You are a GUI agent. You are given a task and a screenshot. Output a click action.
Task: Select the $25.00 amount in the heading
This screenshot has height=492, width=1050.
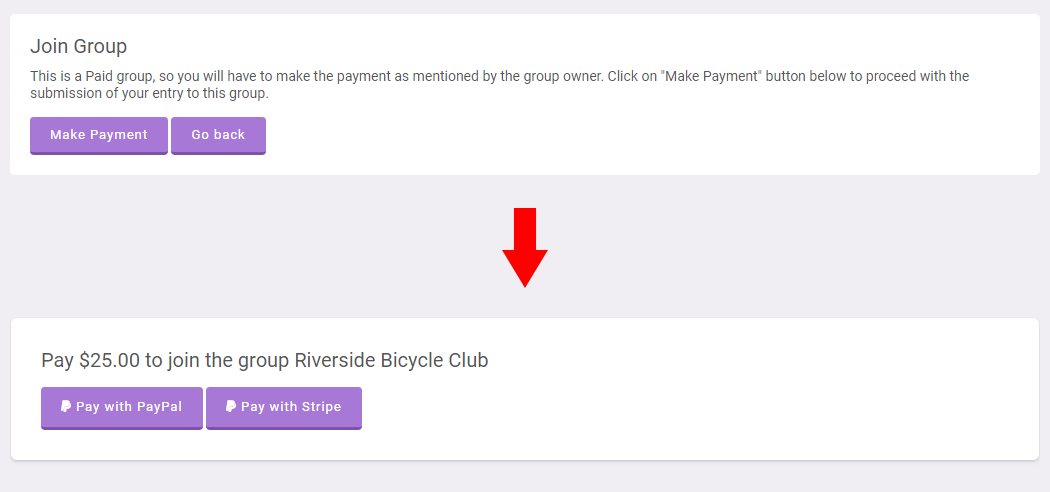pos(109,360)
